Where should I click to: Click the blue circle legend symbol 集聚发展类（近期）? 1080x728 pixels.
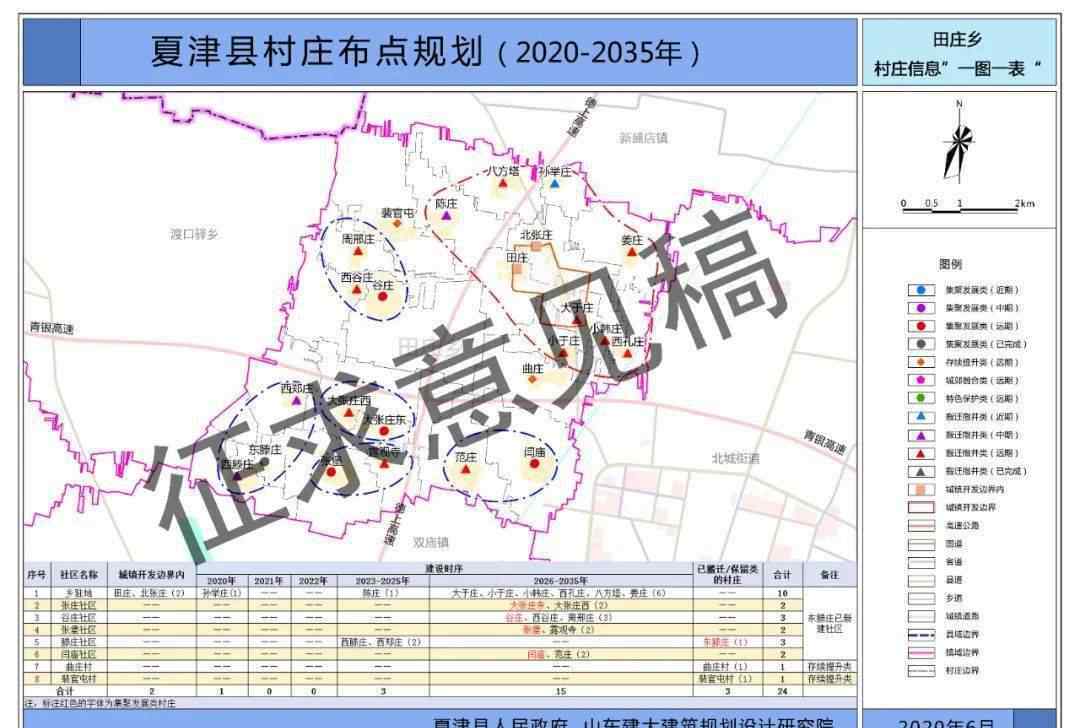tap(921, 290)
